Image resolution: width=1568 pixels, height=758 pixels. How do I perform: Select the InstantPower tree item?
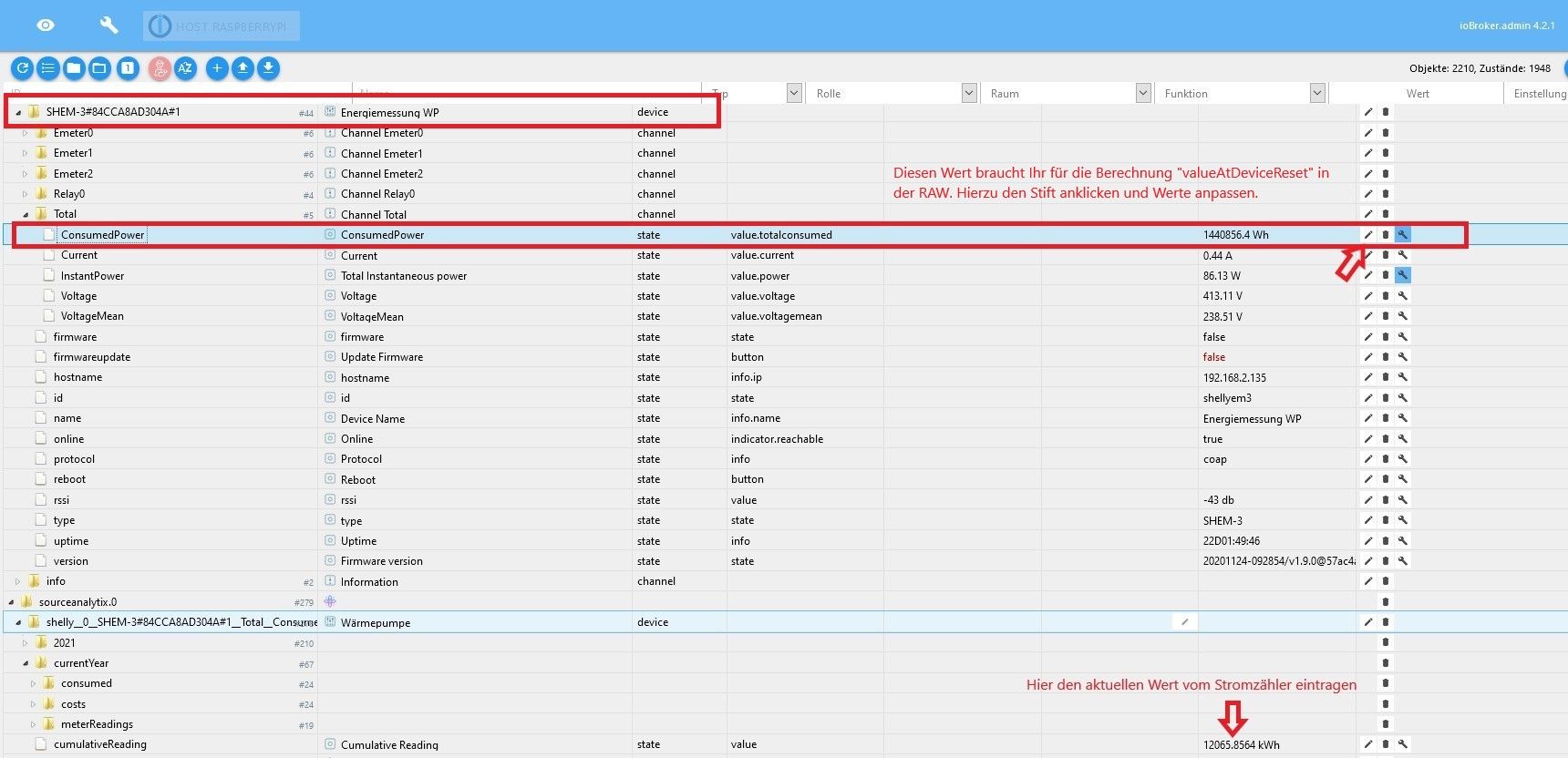(x=92, y=276)
